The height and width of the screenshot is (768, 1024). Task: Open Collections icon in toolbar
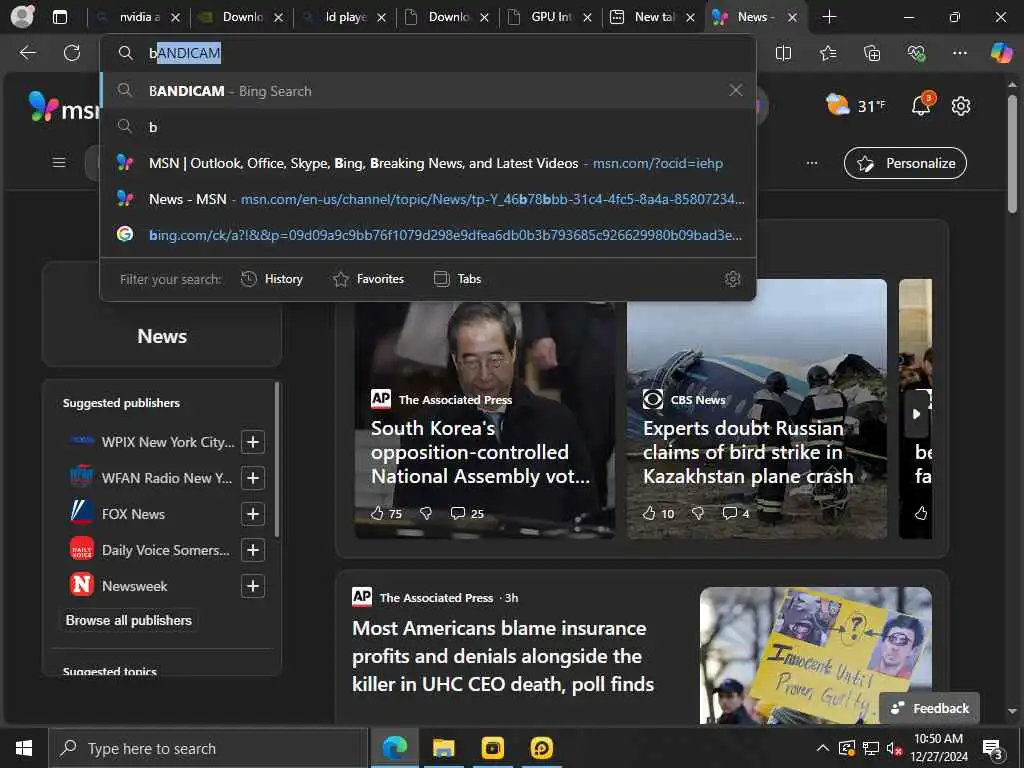coord(872,53)
